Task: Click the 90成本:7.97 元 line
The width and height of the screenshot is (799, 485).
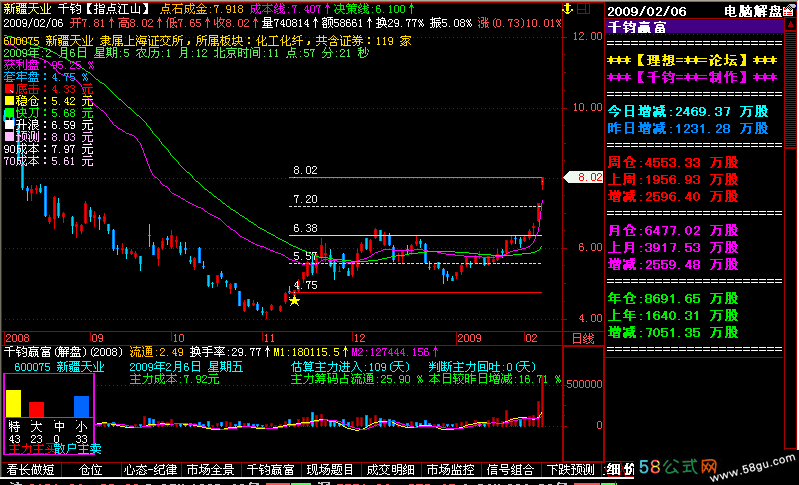Action: pos(48,149)
